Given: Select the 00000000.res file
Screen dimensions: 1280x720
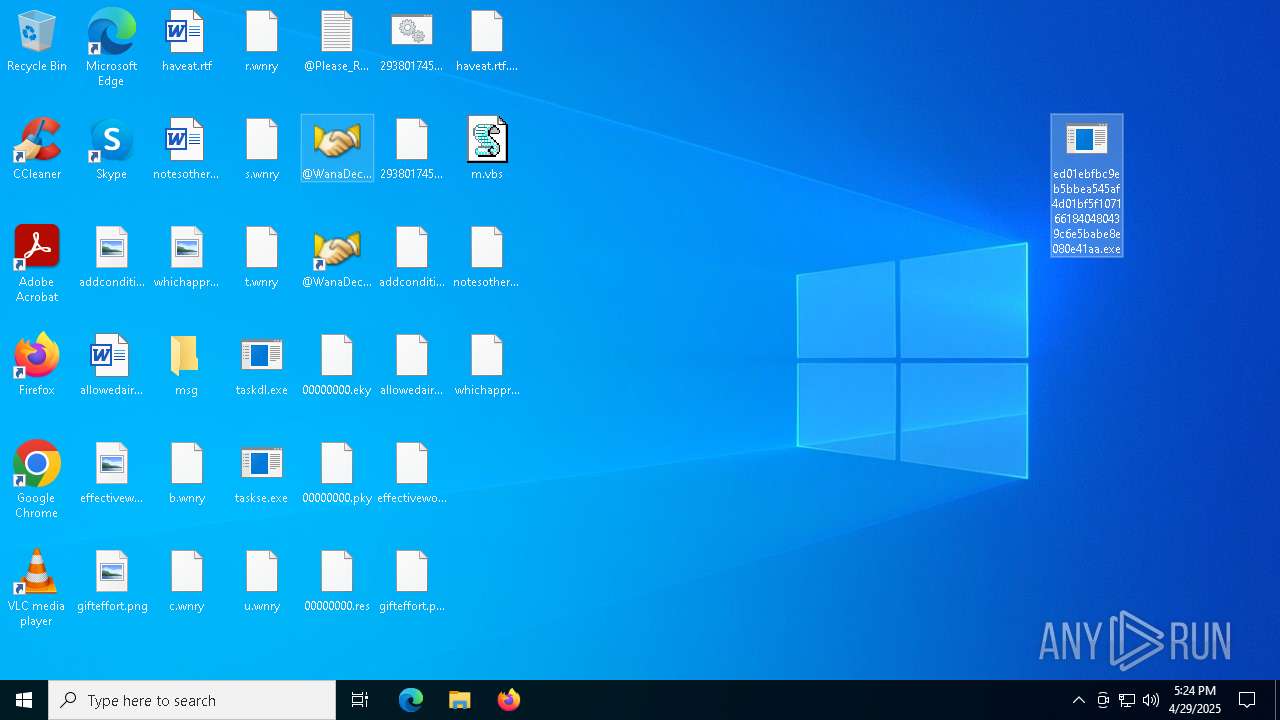Looking at the screenshot, I should 337,582.
